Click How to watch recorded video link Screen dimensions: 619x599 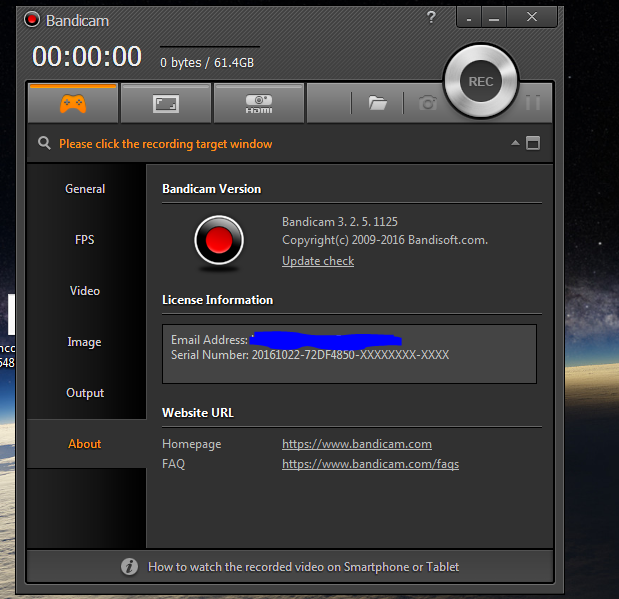(x=303, y=567)
